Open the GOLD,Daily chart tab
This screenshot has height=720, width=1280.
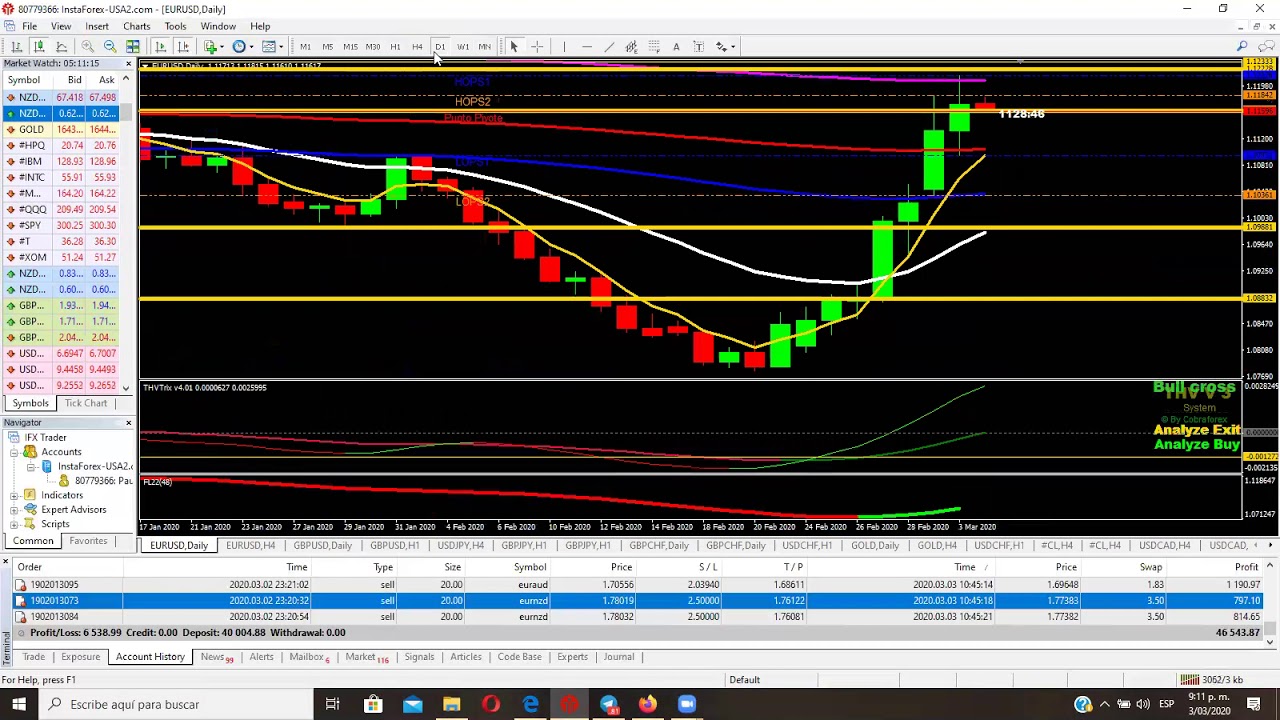(875, 545)
